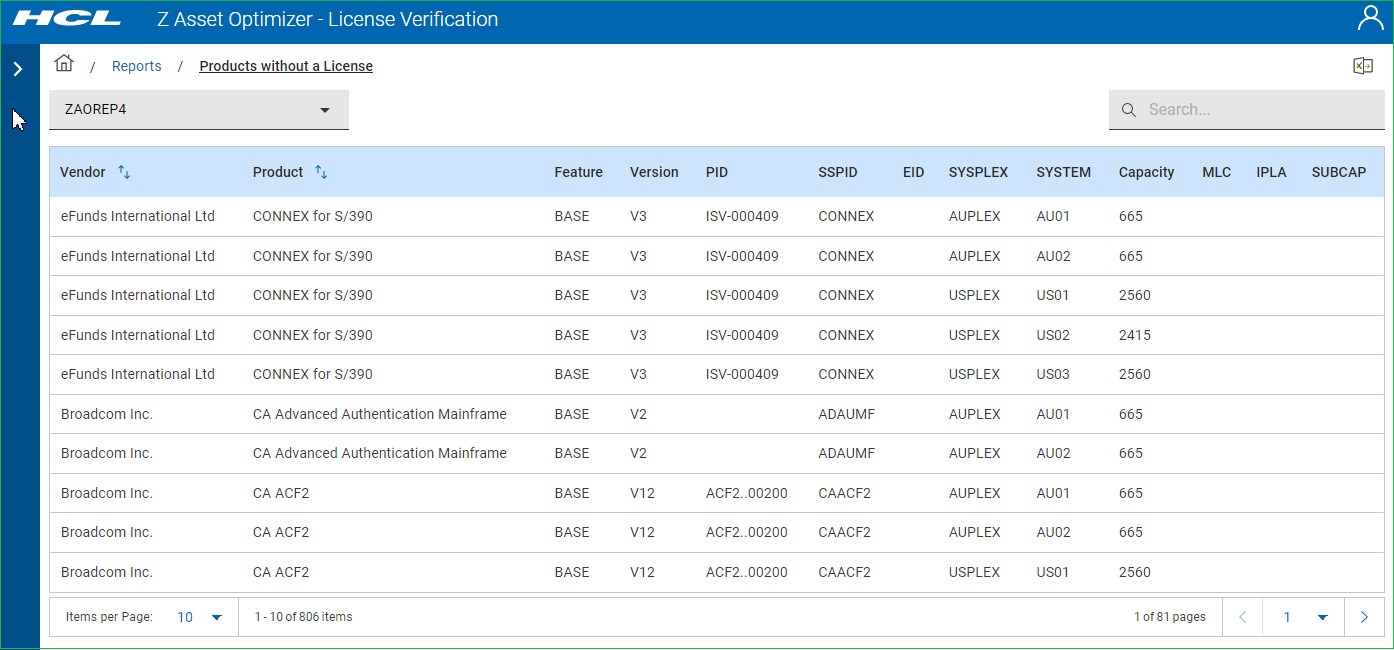Click the Capacity column header
The image size is (1394, 650).
[x=1146, y=172]
